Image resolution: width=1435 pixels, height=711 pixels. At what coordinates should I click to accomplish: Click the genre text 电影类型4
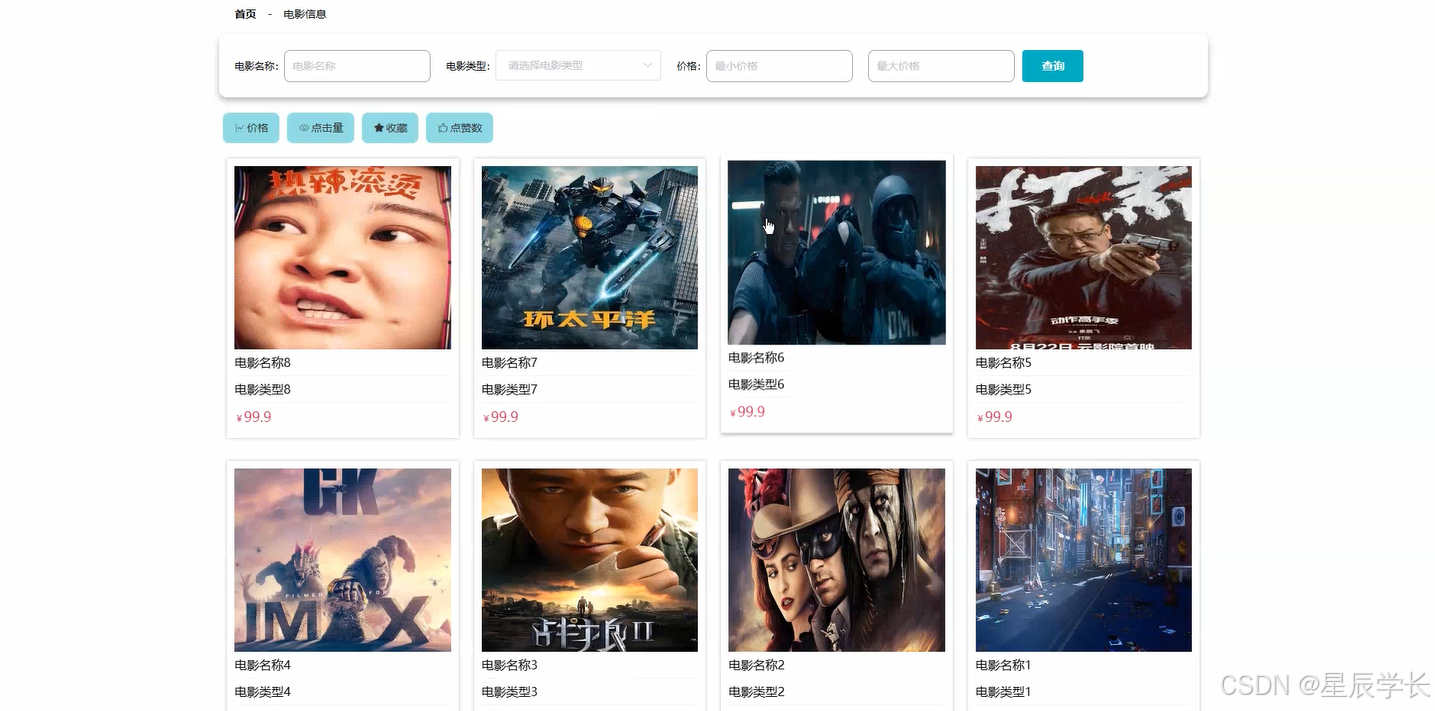(263, 692)
